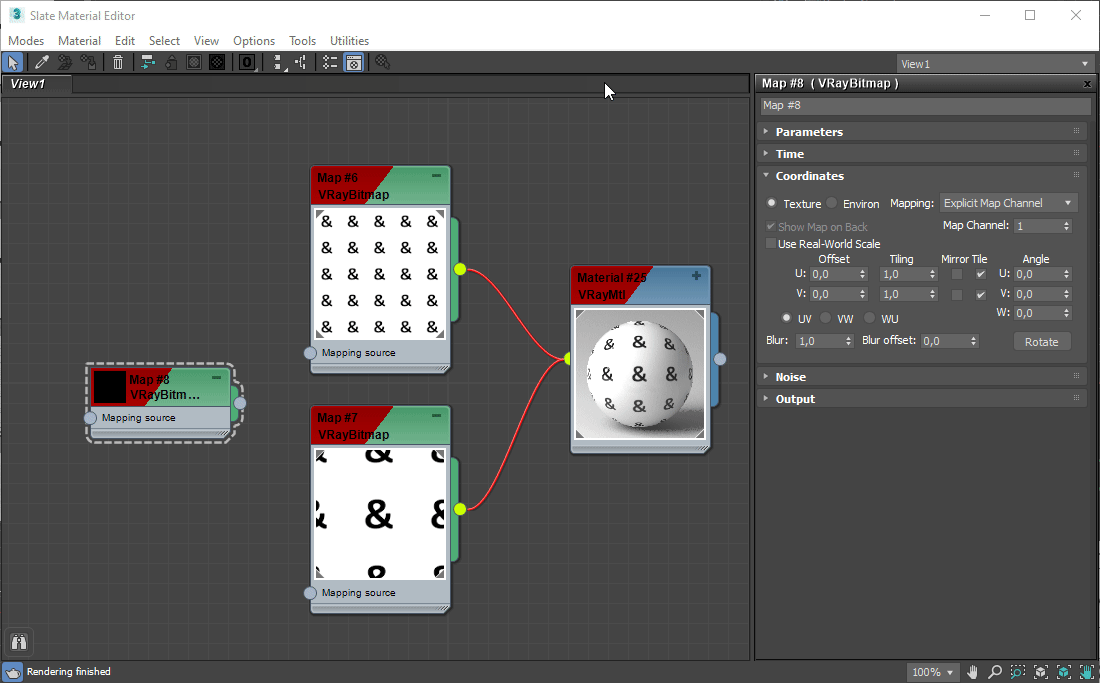Viewport: 1100px width, 683px height.
Task: Select the Pan hand tool
Action: [973, 671]
